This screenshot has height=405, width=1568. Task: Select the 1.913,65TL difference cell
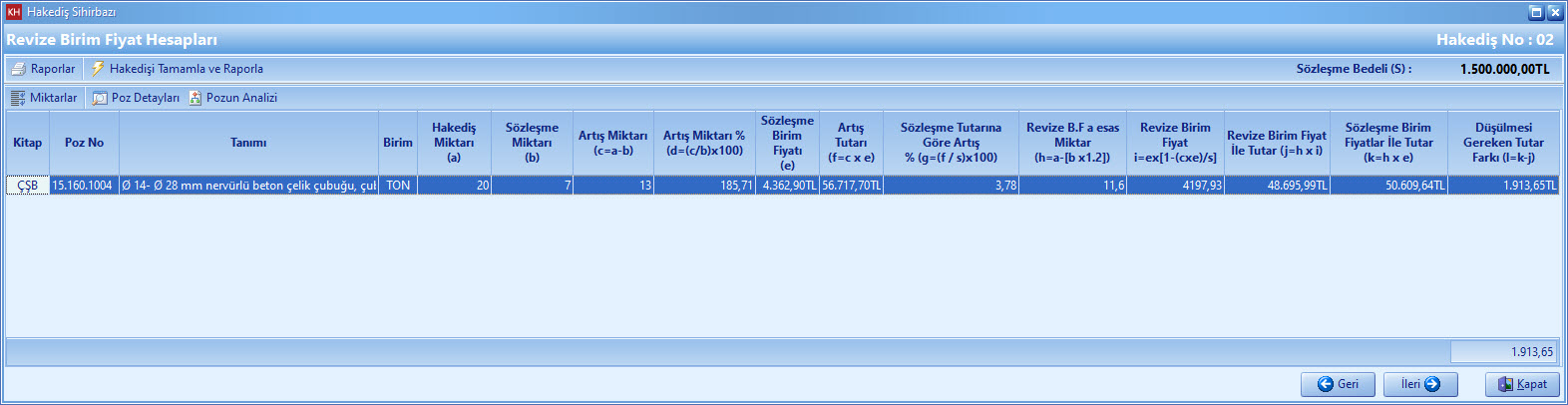coord(1503,186)
